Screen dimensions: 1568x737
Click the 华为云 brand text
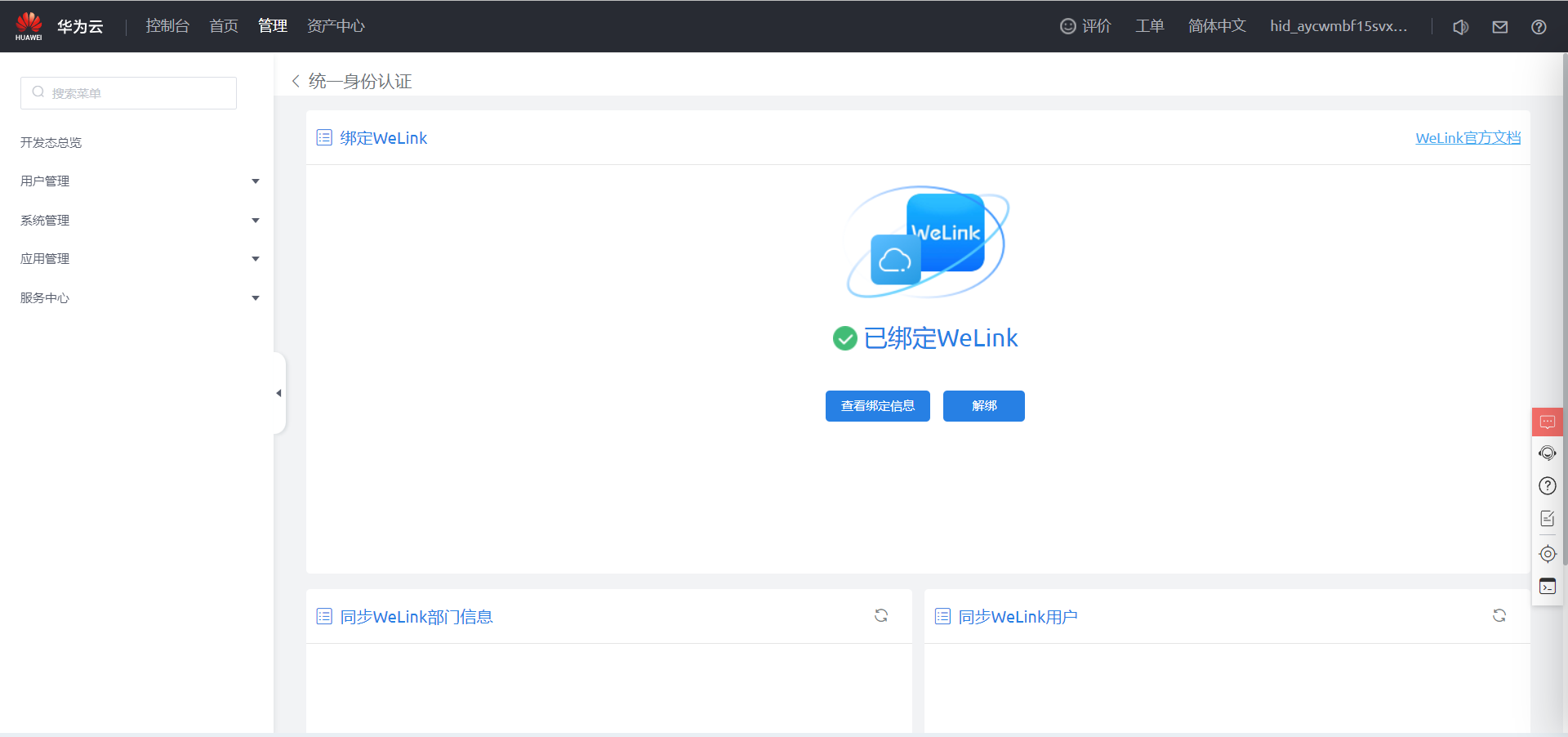coord(80,27)
